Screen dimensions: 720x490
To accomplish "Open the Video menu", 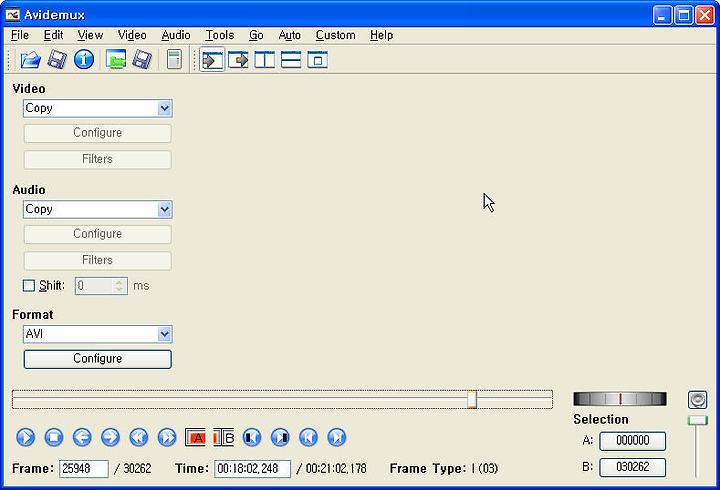I will click(132, 35).
